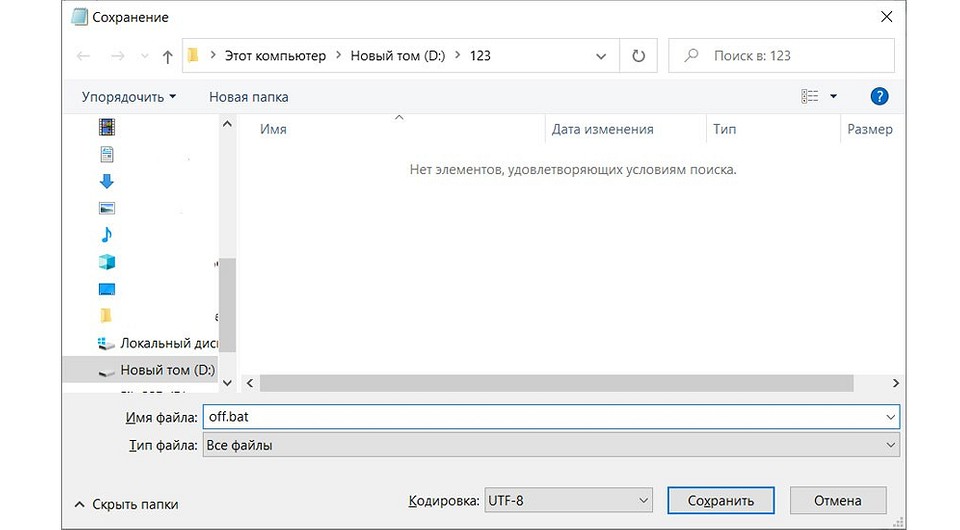Create a folder with Новая папка
The height and width of the screenshot is (530, 960).
(248, 97)
